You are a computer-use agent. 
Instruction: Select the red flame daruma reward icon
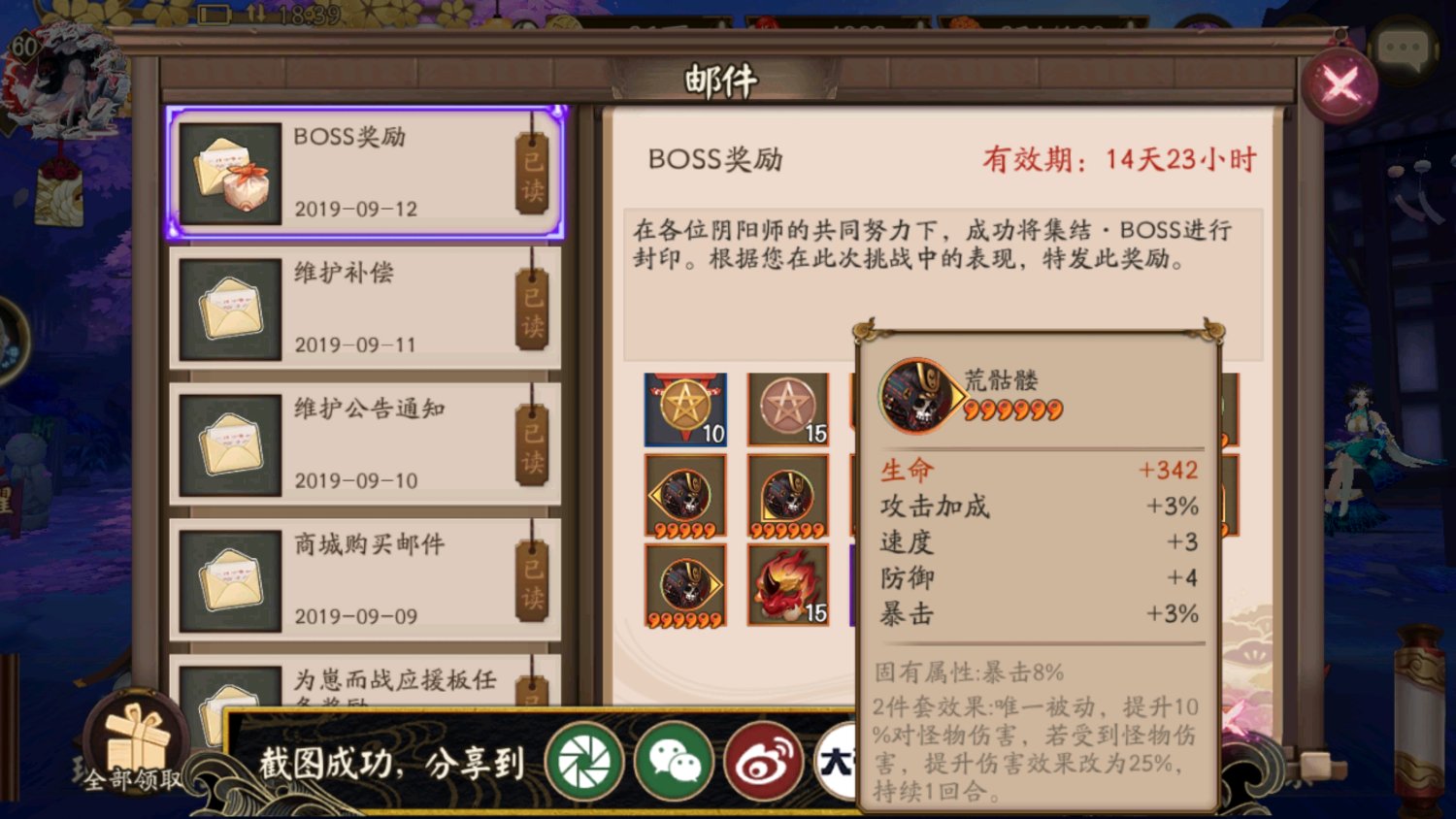point(788,584)
